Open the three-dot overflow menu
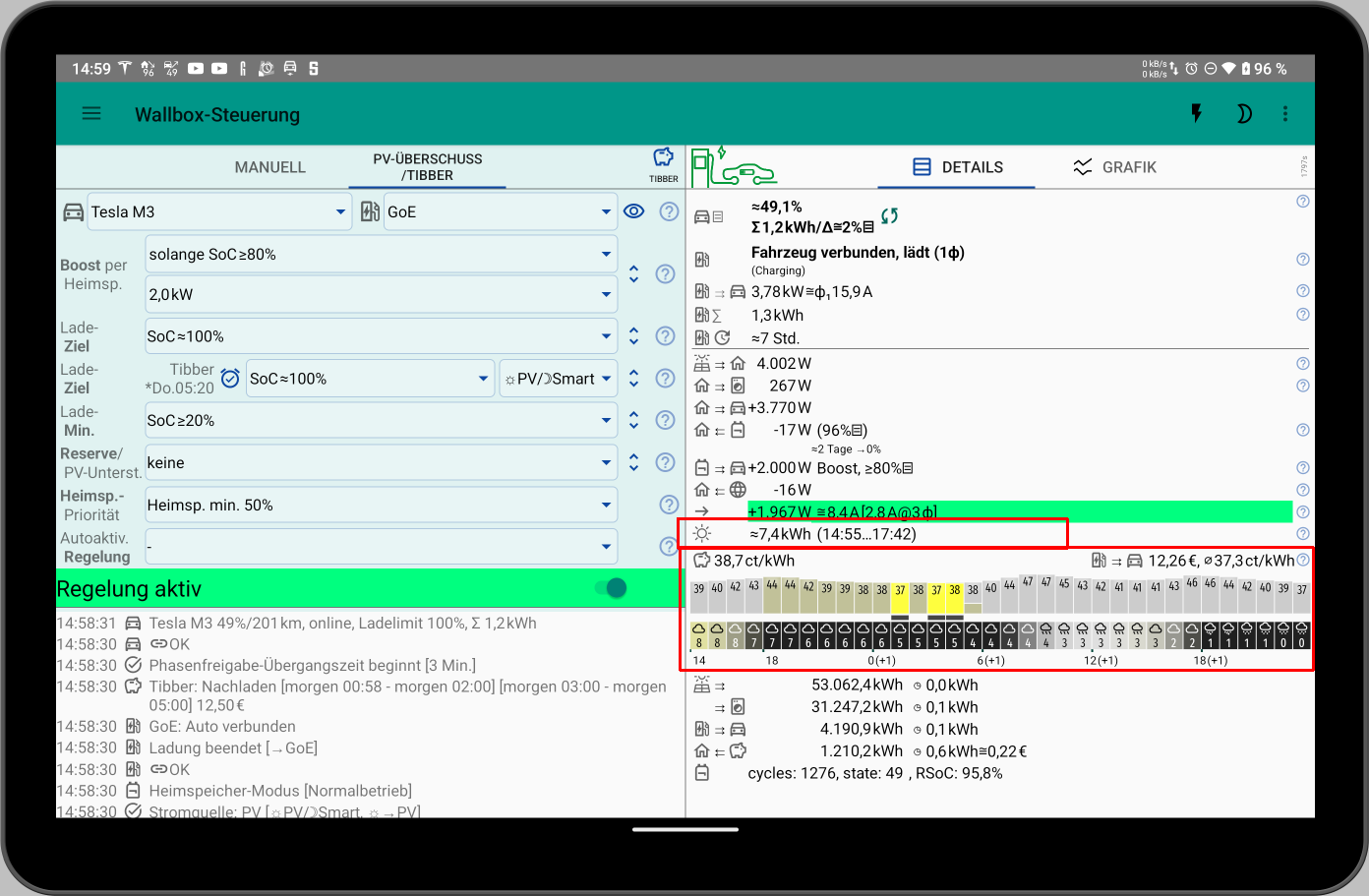 1285,113
